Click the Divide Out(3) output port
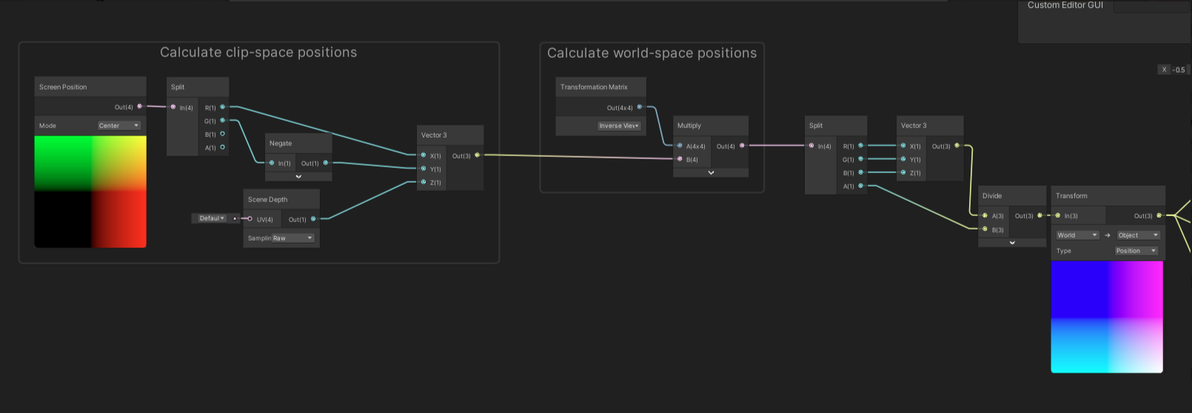1192x413 pixels. tap(1040, 215)
